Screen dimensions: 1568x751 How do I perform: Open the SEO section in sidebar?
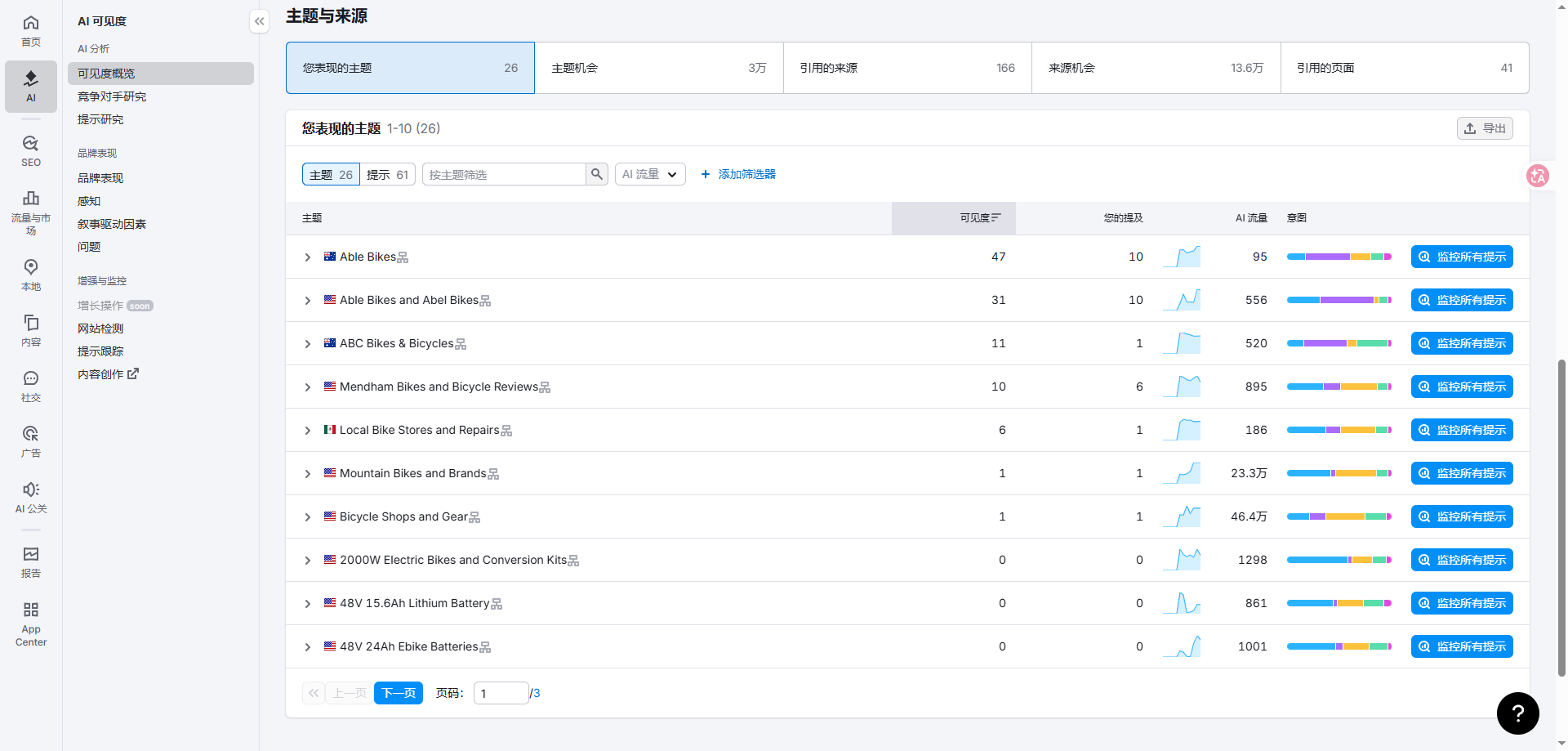point(31,151)
